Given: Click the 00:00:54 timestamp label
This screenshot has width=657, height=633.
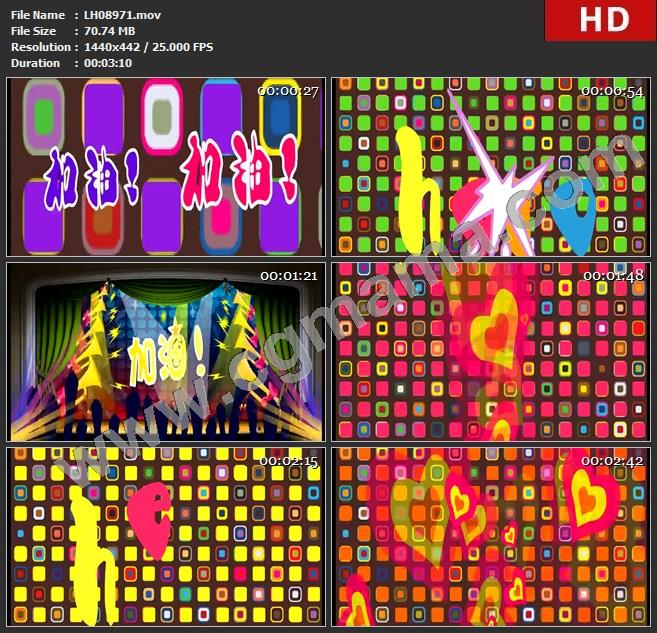Looking at the screenshot, I should click(612, 91).
